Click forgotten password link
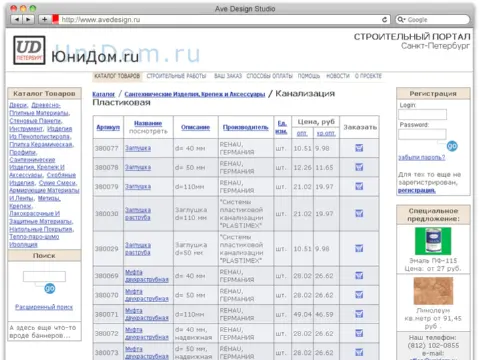The height and width of the screenshot is (360, 480). (x=421, y=157)
